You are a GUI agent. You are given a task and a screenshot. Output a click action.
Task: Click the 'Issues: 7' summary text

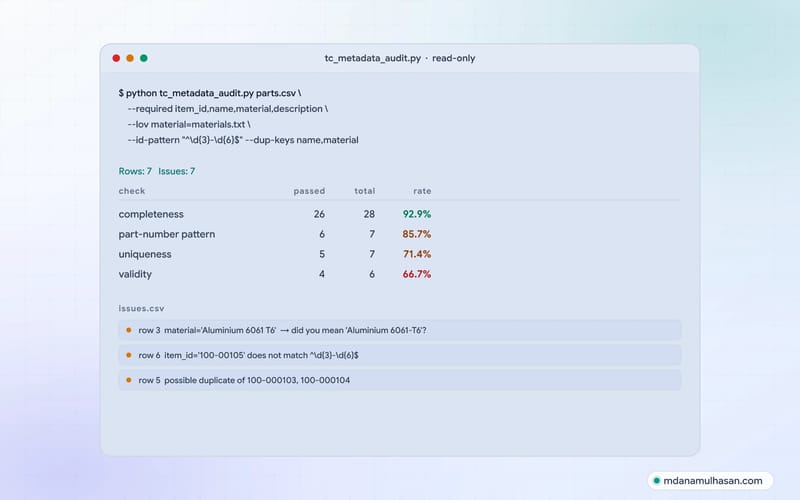coord(177,171)
